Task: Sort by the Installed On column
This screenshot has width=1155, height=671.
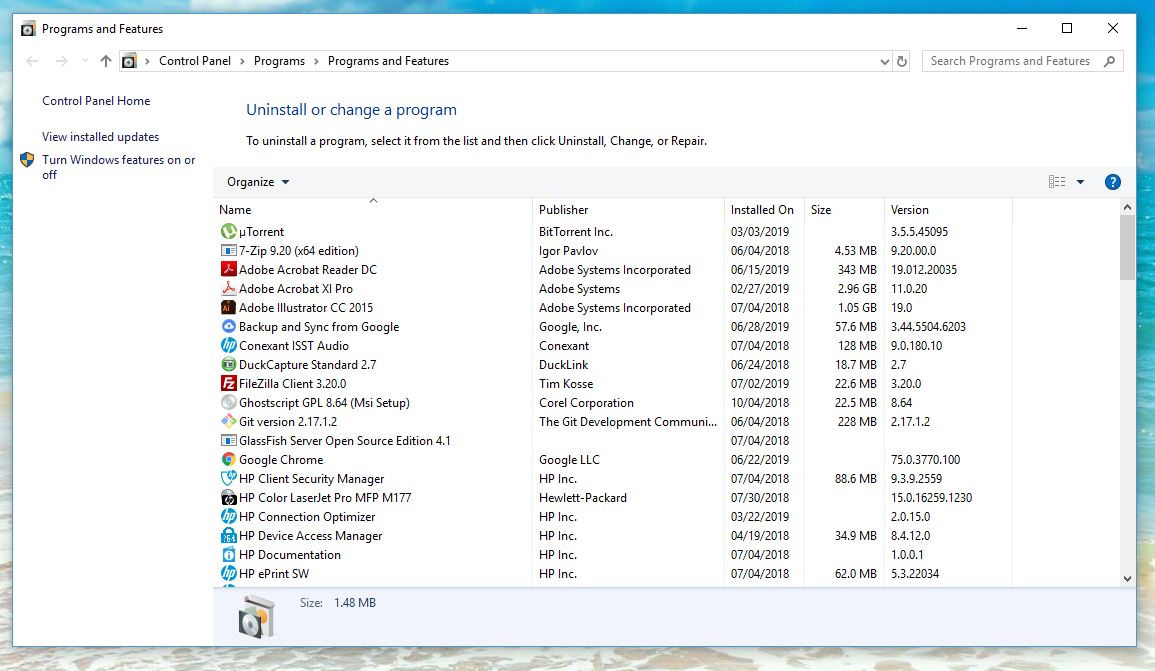Action: point(764,209)
